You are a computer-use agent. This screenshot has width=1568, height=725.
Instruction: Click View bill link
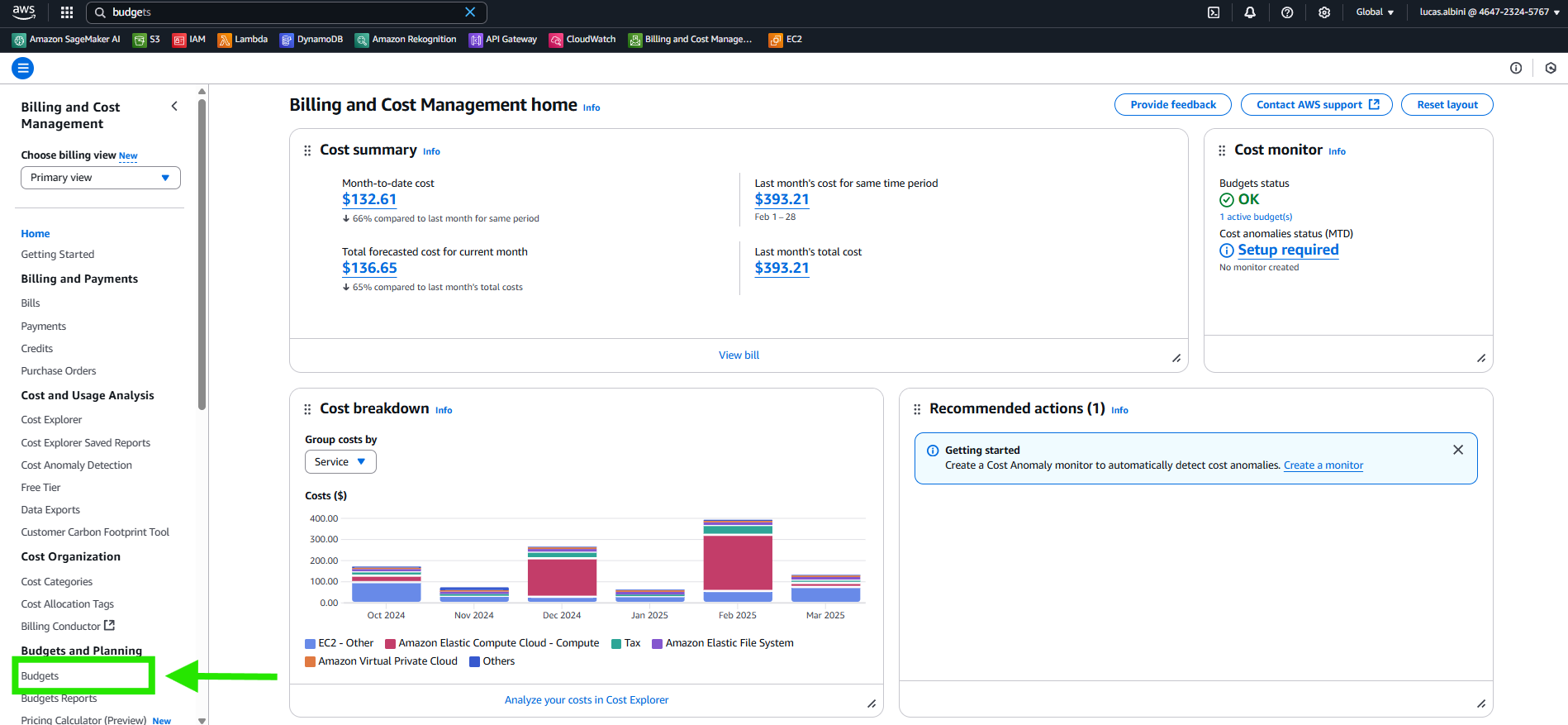click(x=739, y=355)
